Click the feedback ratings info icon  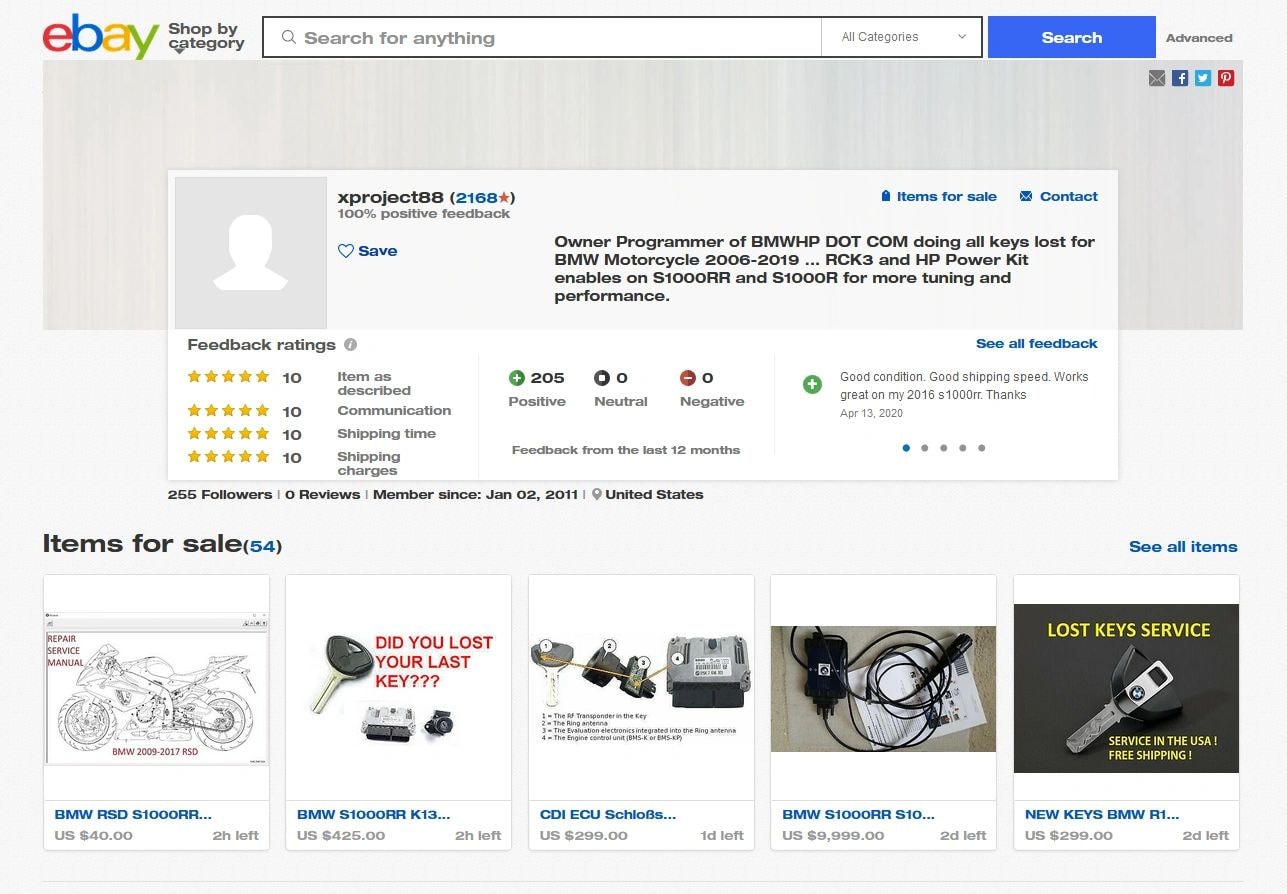[x=350, y=345]
